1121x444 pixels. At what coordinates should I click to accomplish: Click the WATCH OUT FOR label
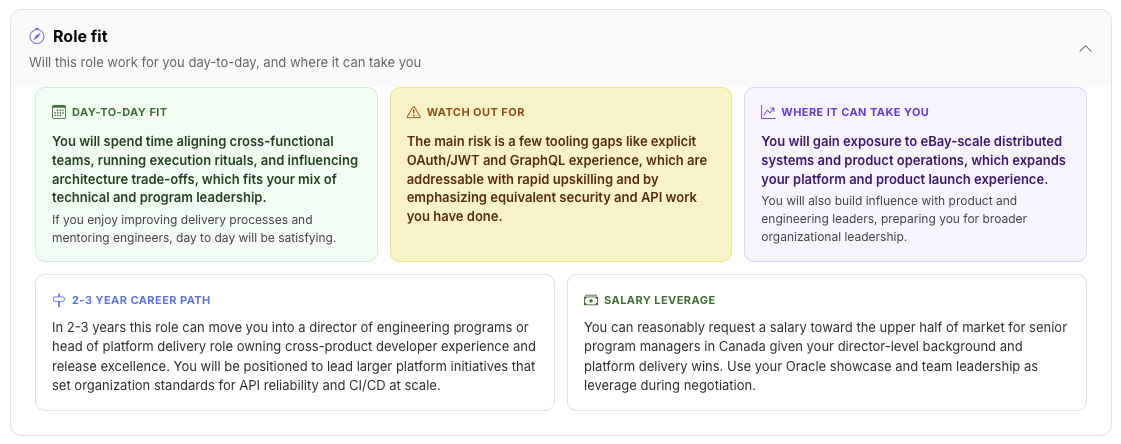(475, 112)
